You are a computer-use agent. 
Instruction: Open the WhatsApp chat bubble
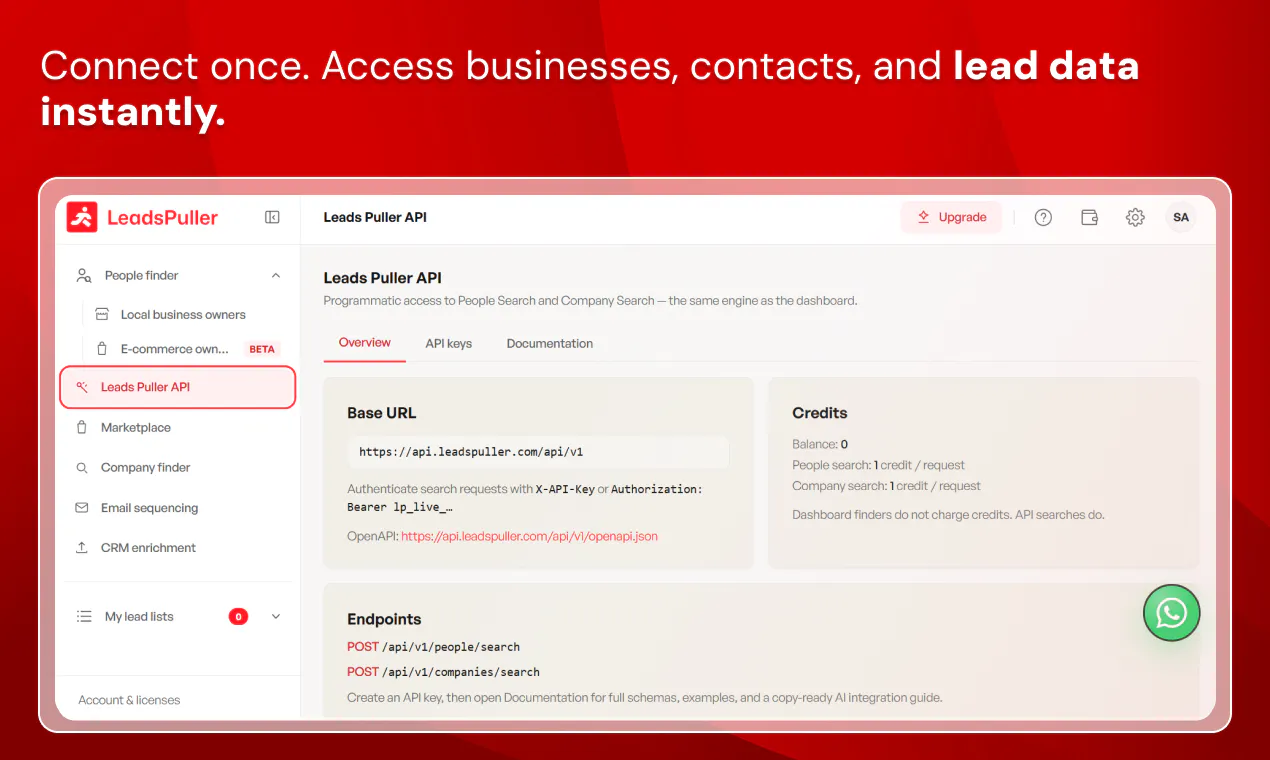[x=1171, y=613]
